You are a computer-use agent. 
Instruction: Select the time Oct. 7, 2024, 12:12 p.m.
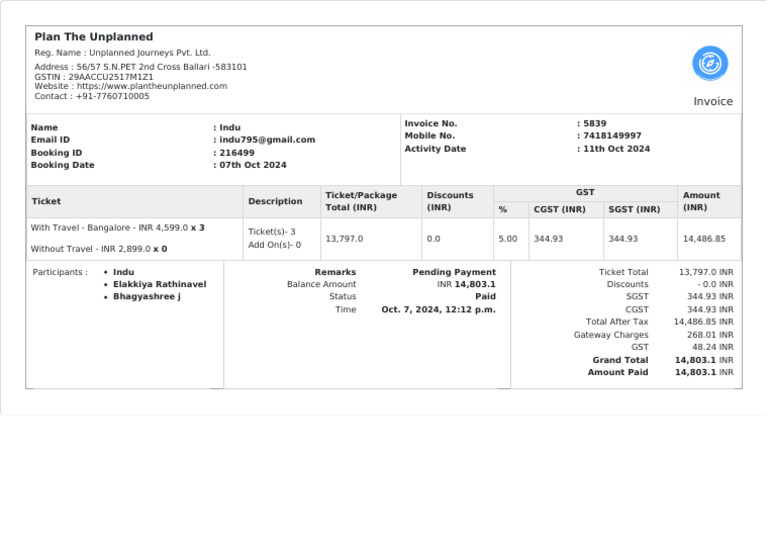click(438, 310)
